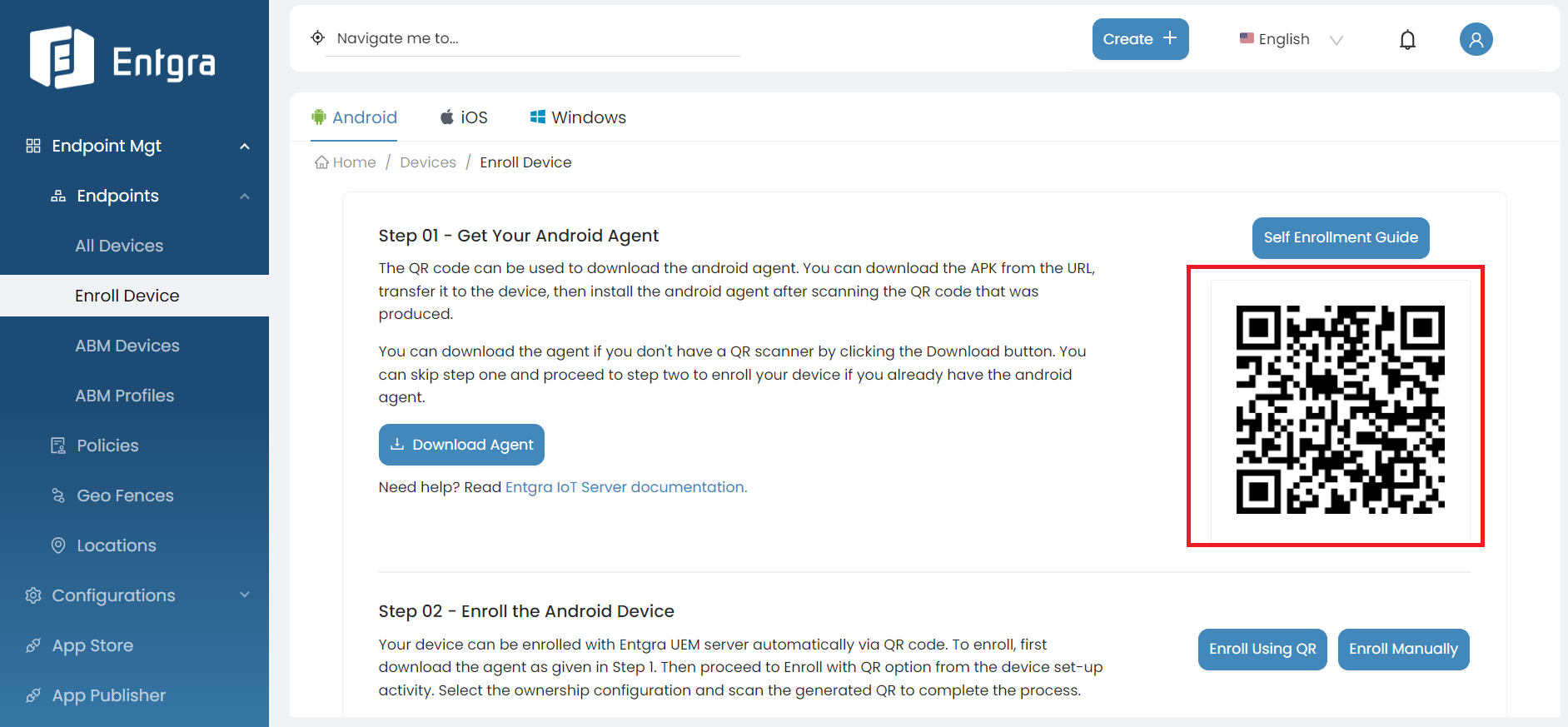This screenshot has height=727, width=1568.
Task: Click the Endpoint Mgt grid icon
Action: coord(33,146)
